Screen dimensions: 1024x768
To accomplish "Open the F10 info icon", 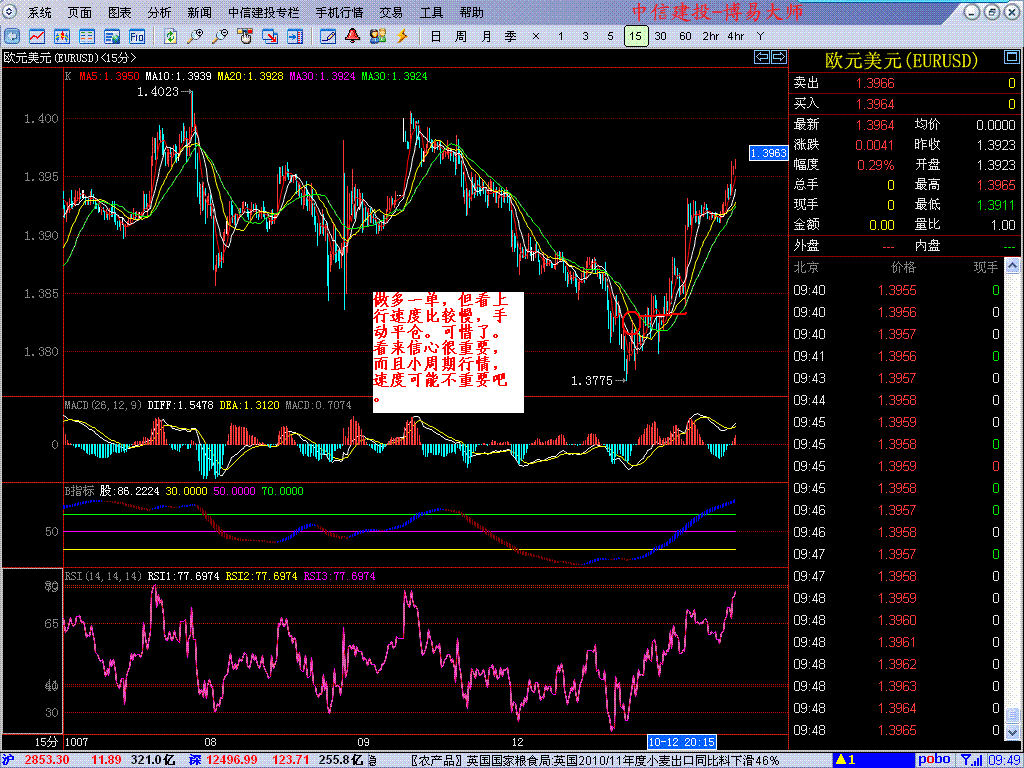I will coord(136,36).
